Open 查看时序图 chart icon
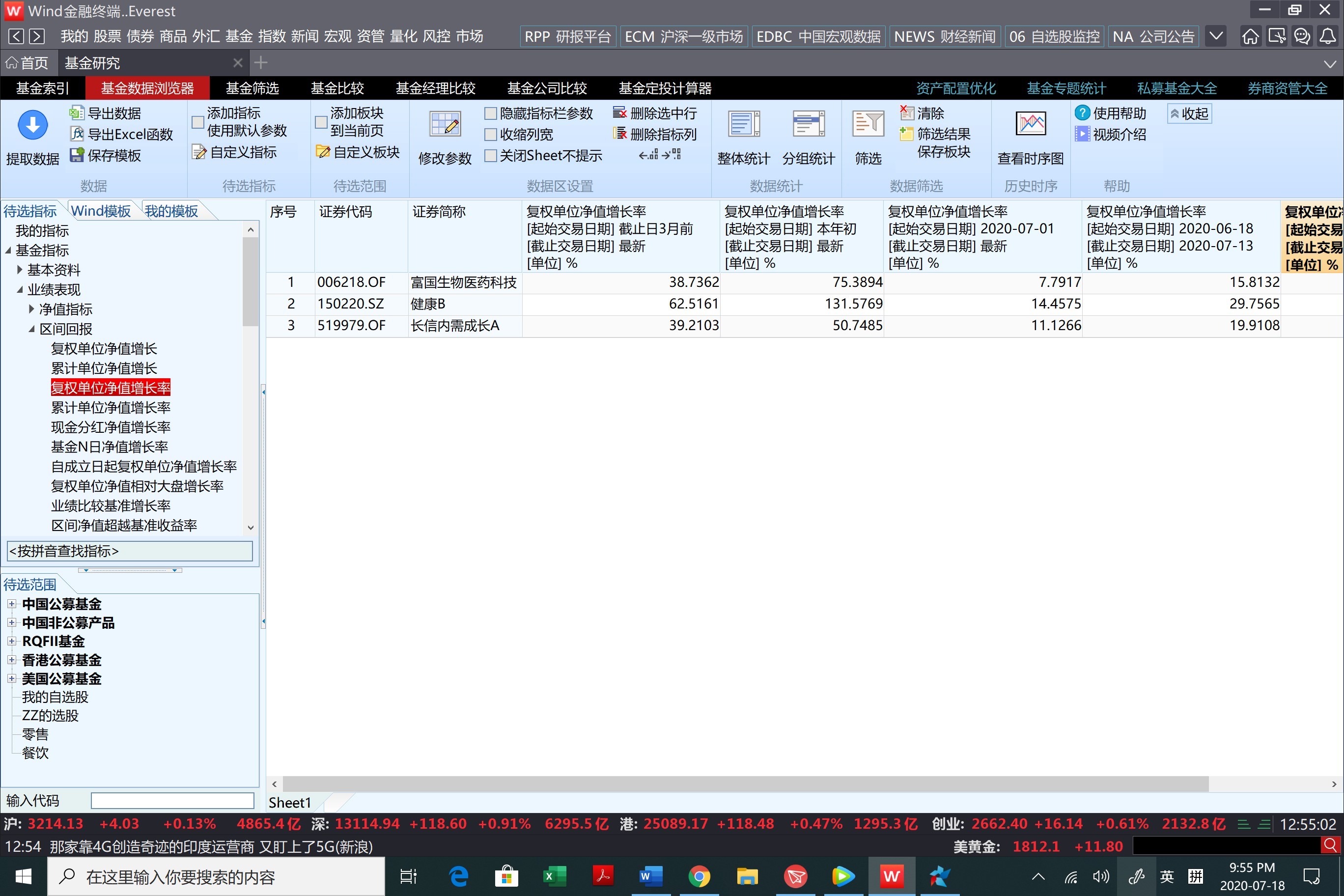1344x896 pixels. click(1030, 124)
